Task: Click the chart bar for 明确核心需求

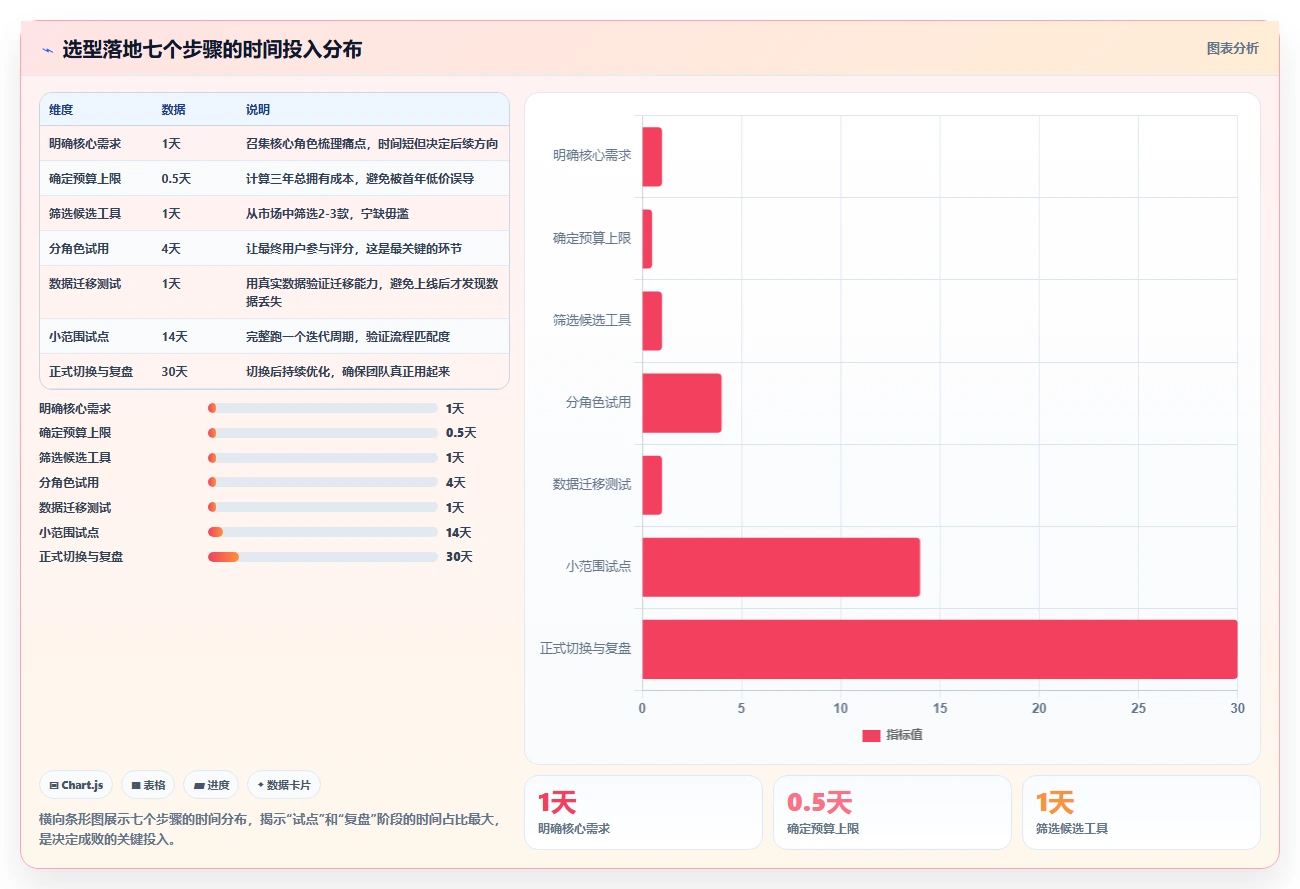Action: pos(652,157)
